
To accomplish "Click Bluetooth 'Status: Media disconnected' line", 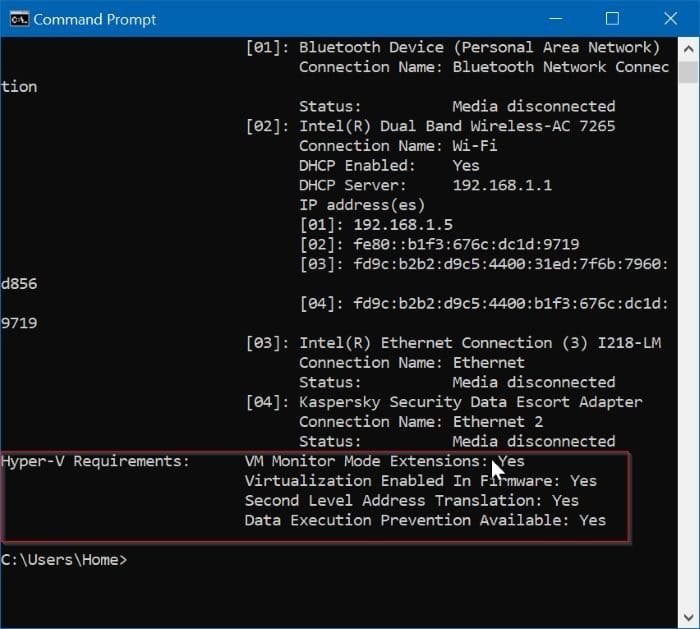I will [457, 106].
